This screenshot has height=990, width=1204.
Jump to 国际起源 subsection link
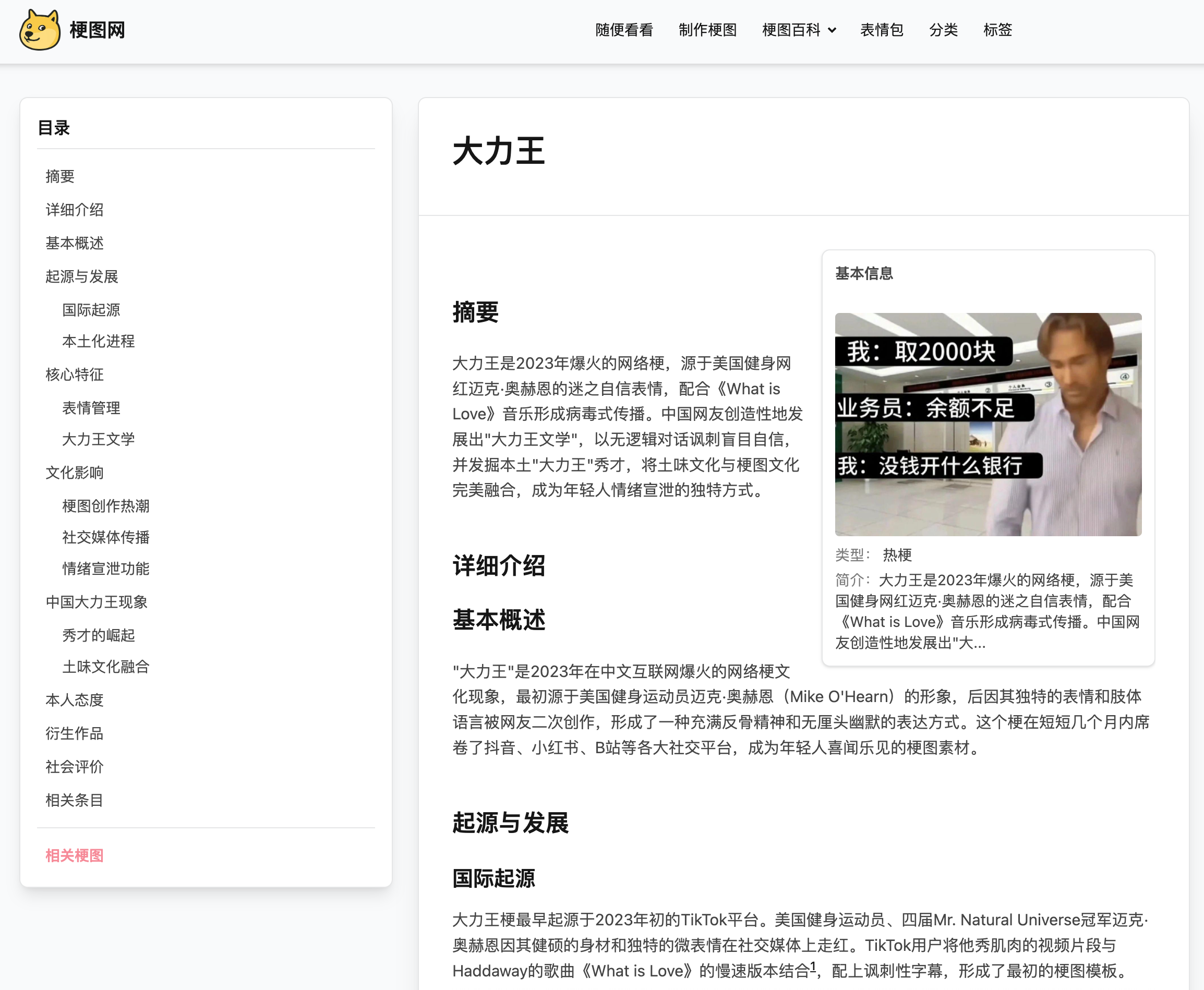(91, 310)
